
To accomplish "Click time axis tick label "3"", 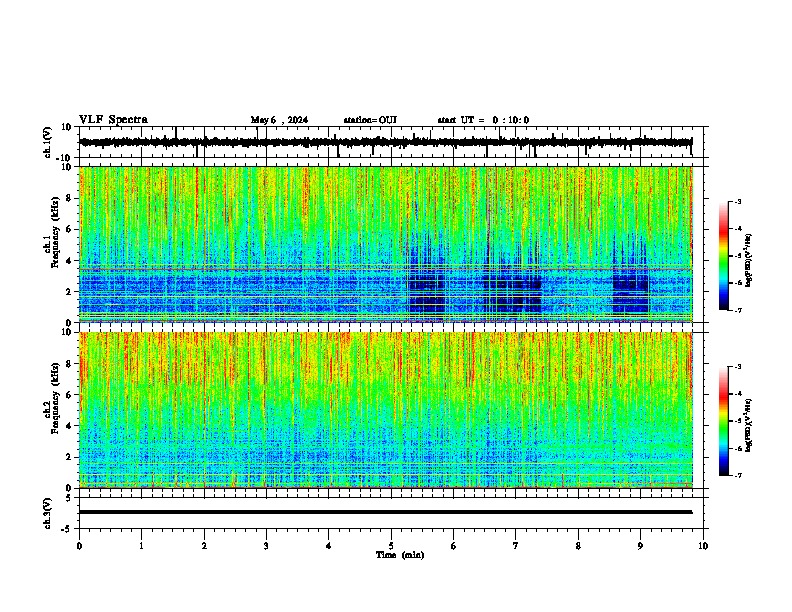I will tap(266, 546).
